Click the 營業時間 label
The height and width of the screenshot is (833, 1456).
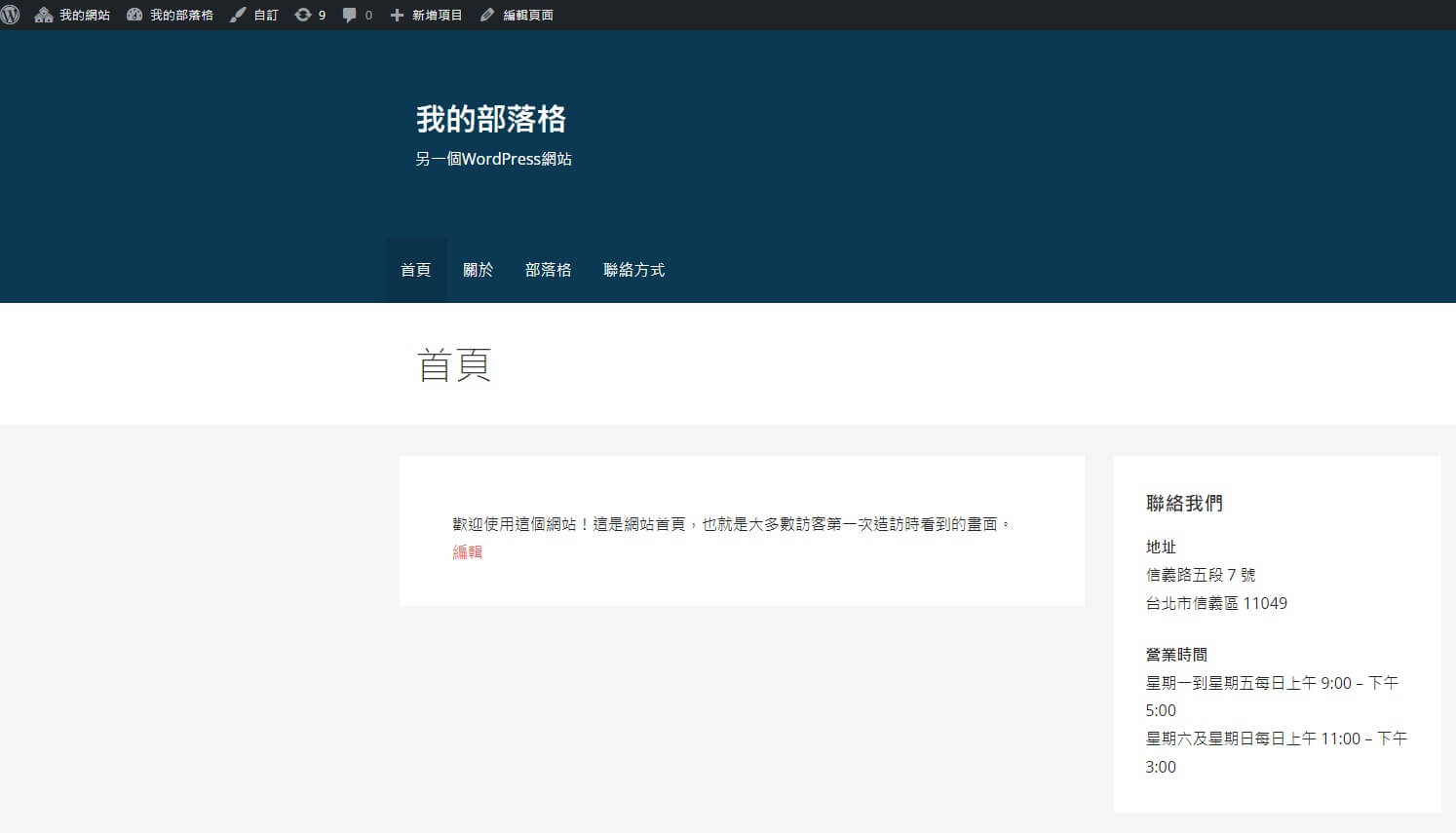point(1176,655)
